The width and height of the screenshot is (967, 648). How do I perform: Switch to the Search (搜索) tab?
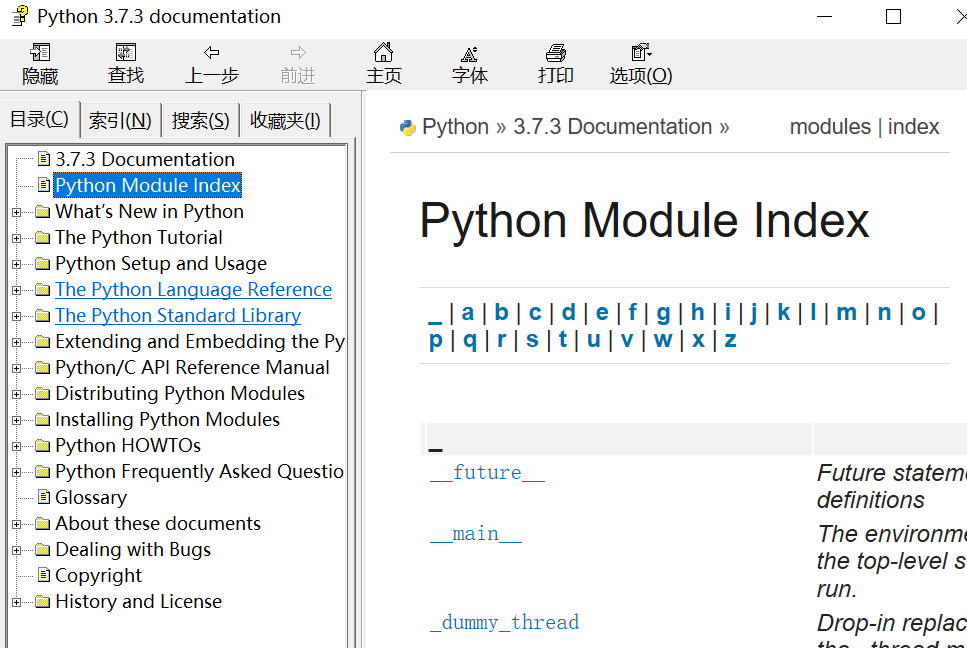coord(200,121)
